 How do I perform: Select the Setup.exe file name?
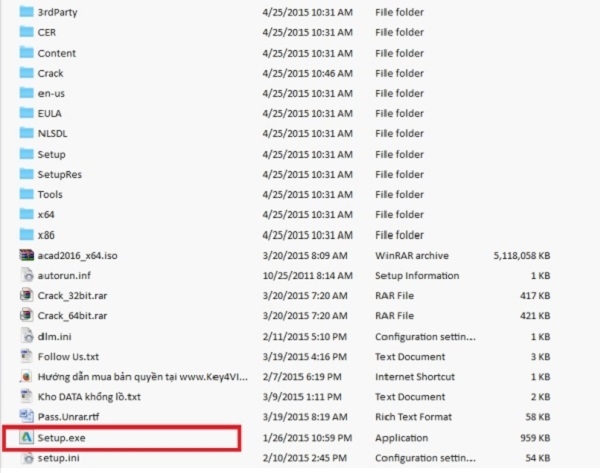(62, 438)
